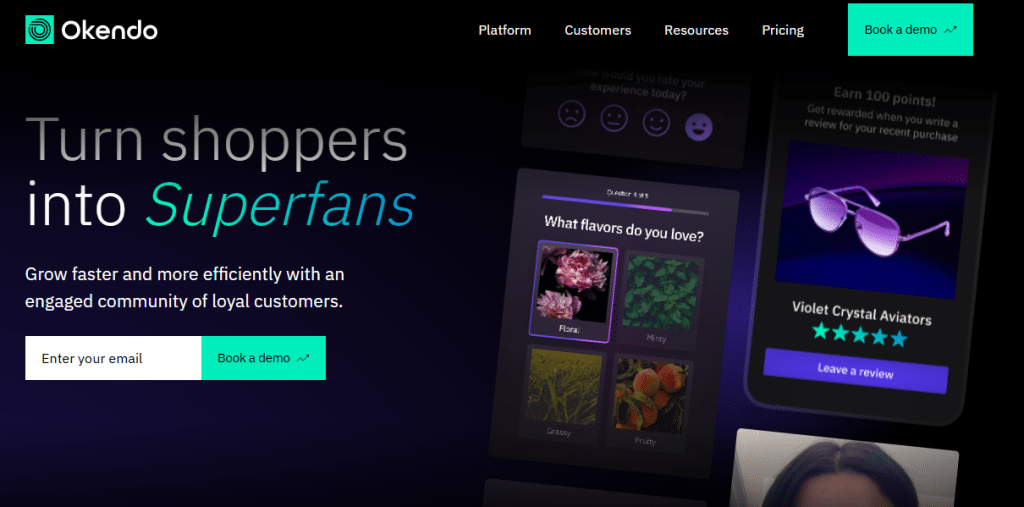Click the Okendo spiral logo icon

point(39,29)
